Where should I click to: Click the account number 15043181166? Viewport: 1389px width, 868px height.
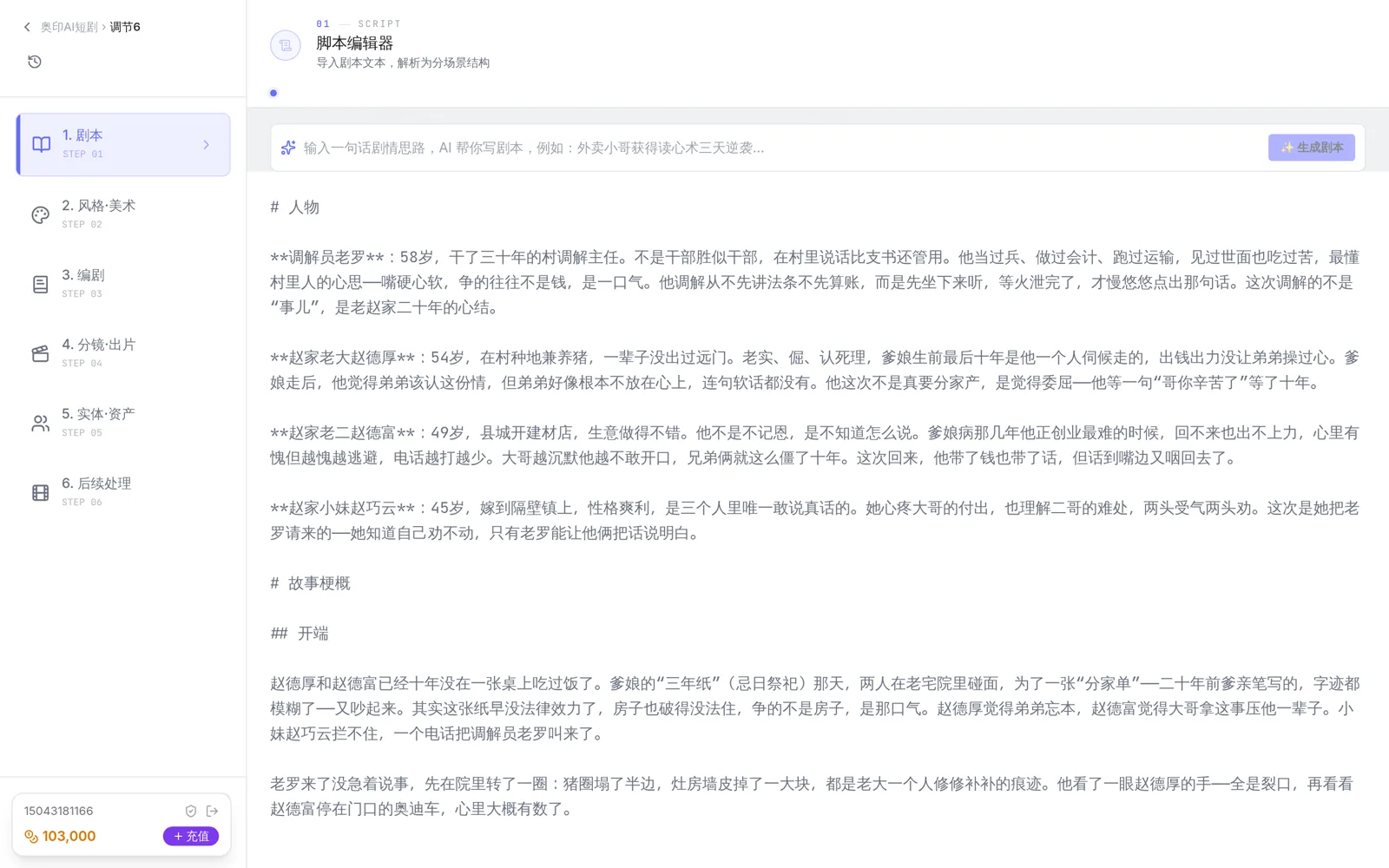[x=59, y=811]
